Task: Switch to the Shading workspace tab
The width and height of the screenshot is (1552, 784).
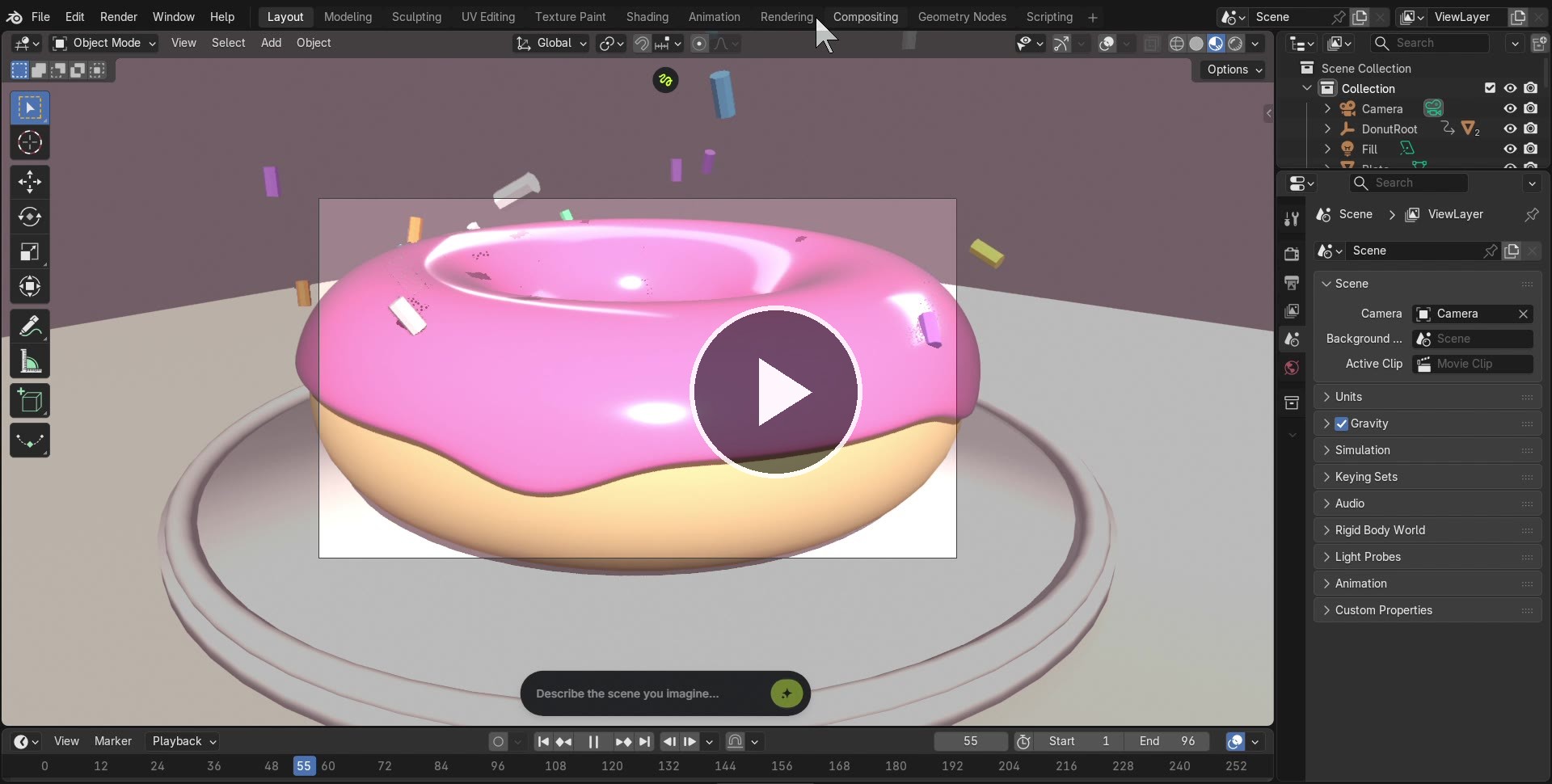Action: coord(647,17)
